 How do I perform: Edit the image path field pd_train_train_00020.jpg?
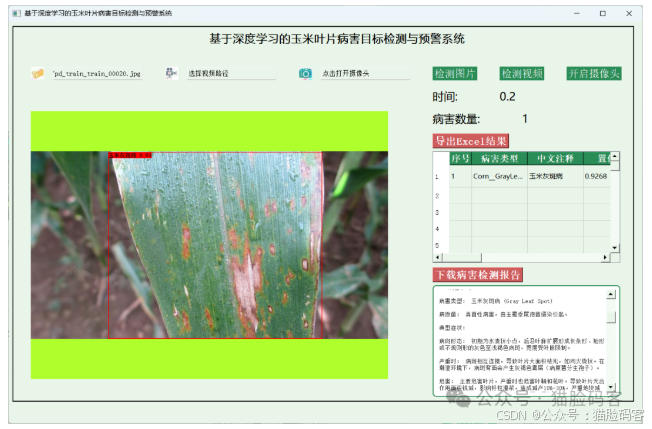pyautogui.click(x=97, y=74)
